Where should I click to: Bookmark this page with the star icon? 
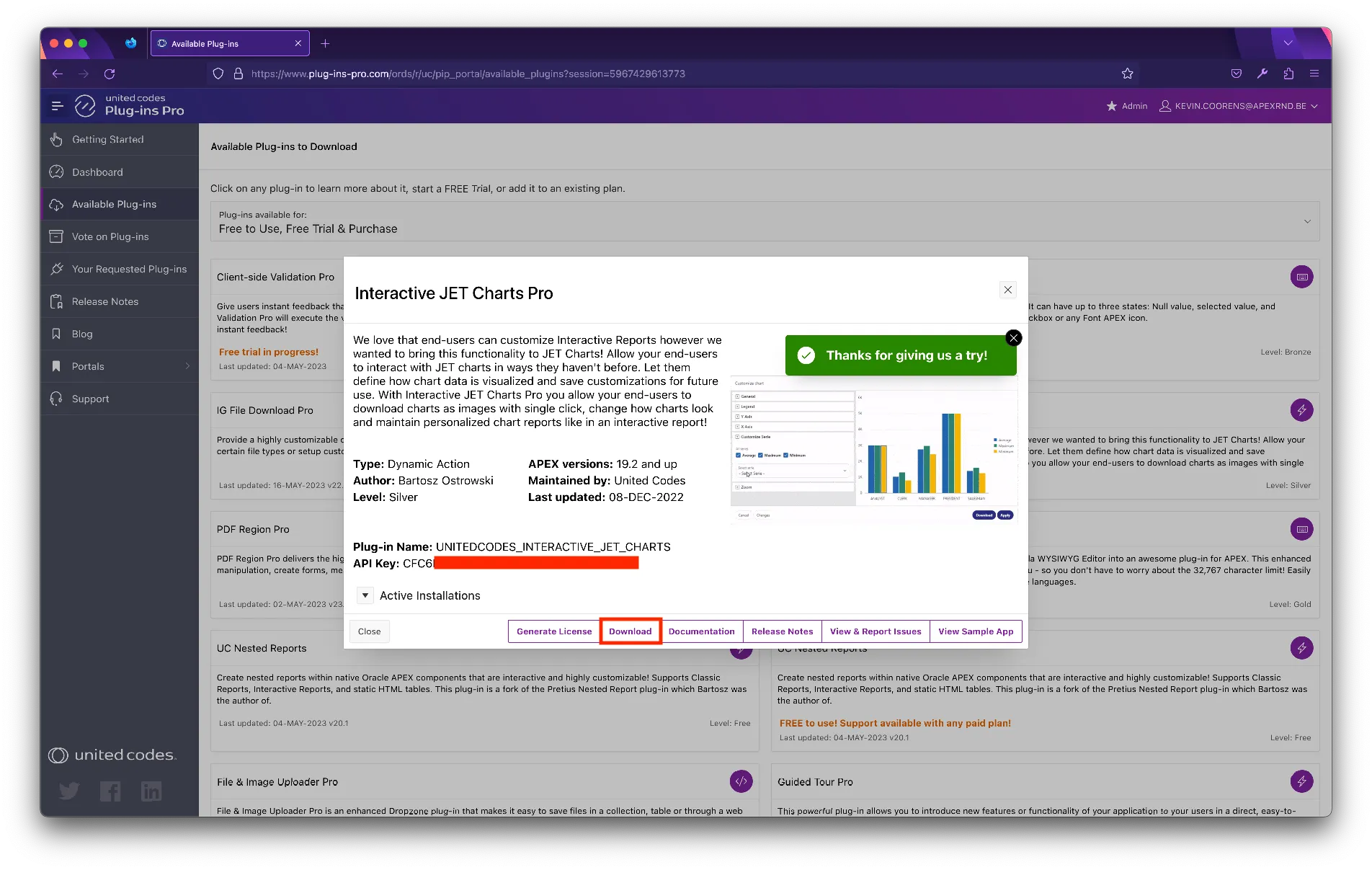pyautogui.click(x=1128, y=74)
